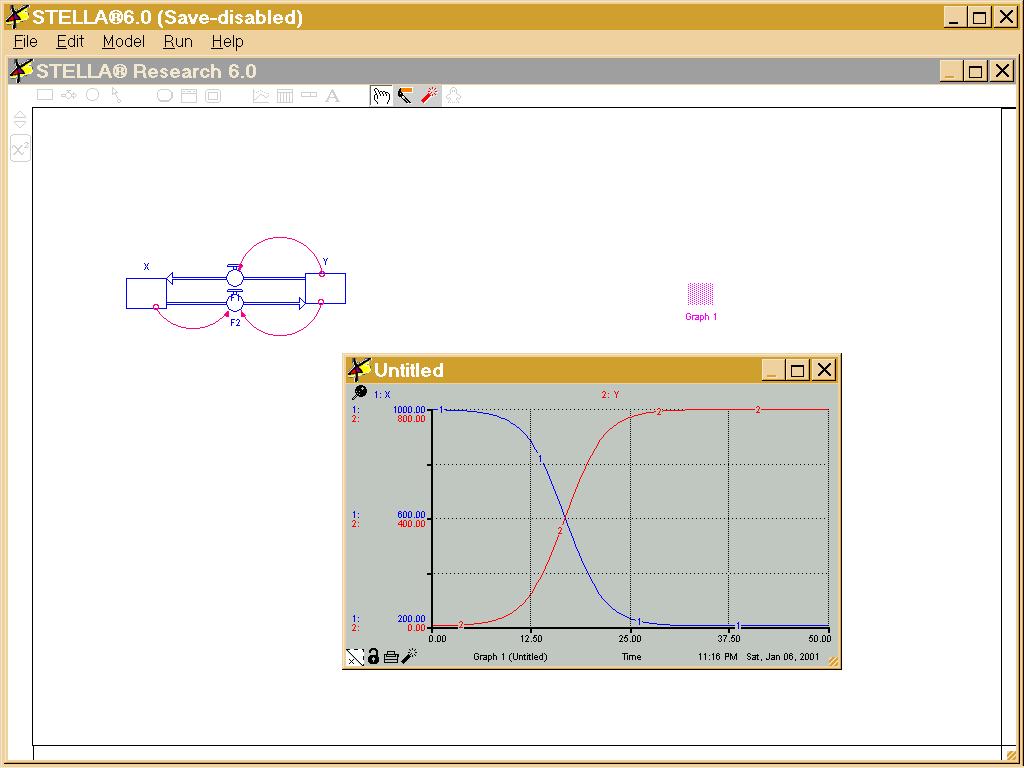1024x768 pixels.
Task: Open the Help menu
Action: pyautogui.click(x=227, y=42)
